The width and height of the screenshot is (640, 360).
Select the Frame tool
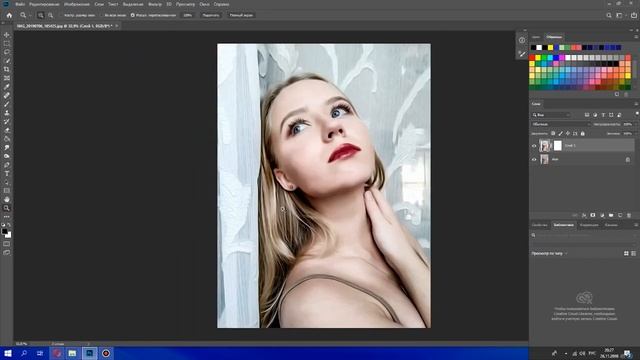coord(7,78)
